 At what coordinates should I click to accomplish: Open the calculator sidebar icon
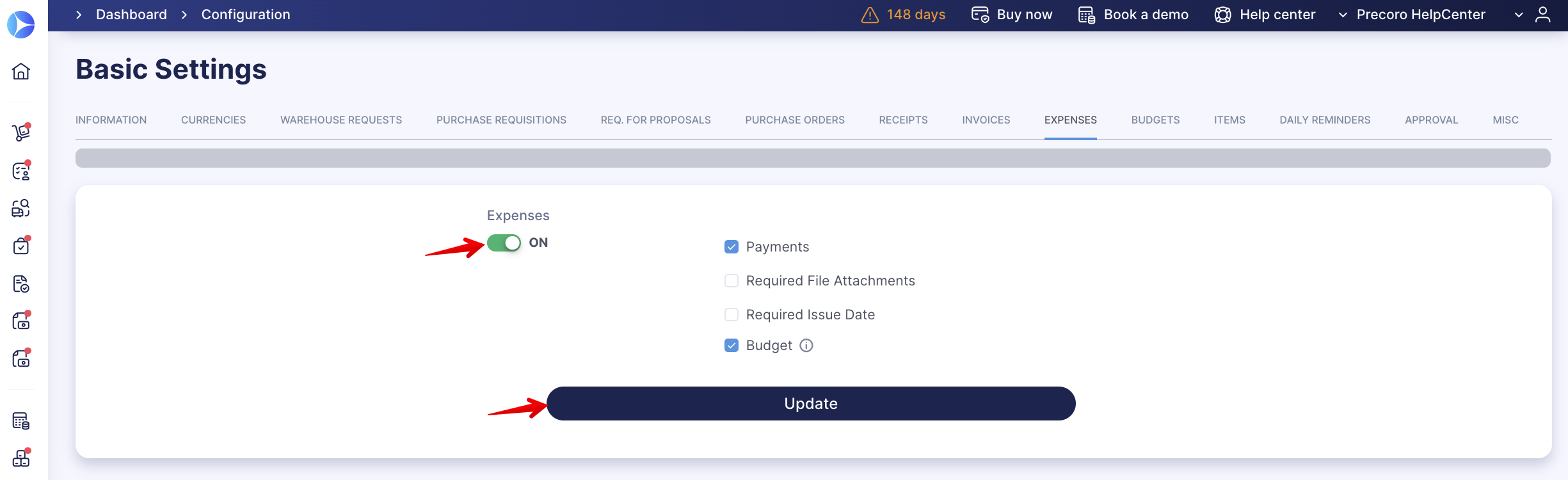(x=21, y=420)
